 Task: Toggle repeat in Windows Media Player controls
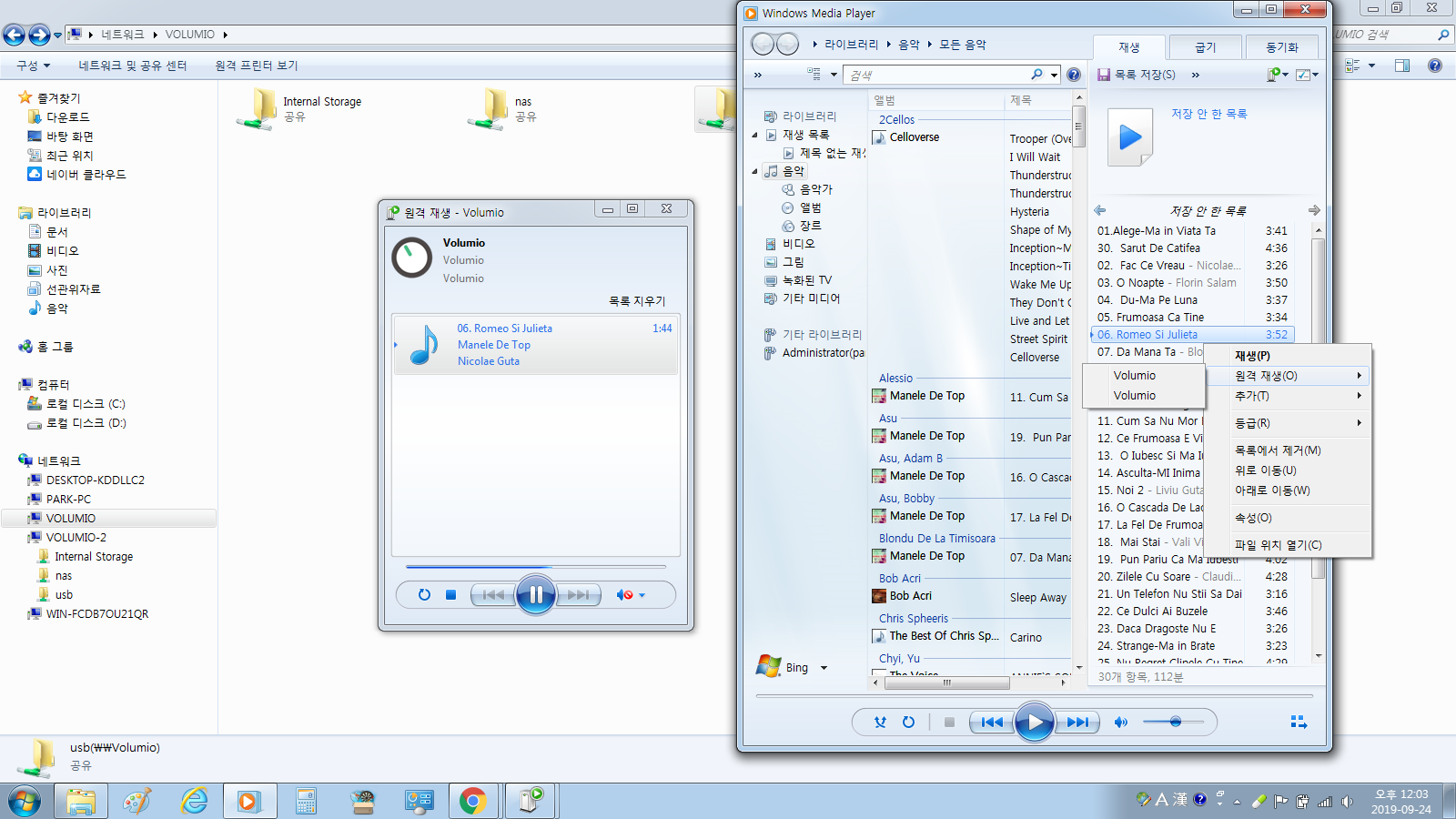click(x=908, y=723)
